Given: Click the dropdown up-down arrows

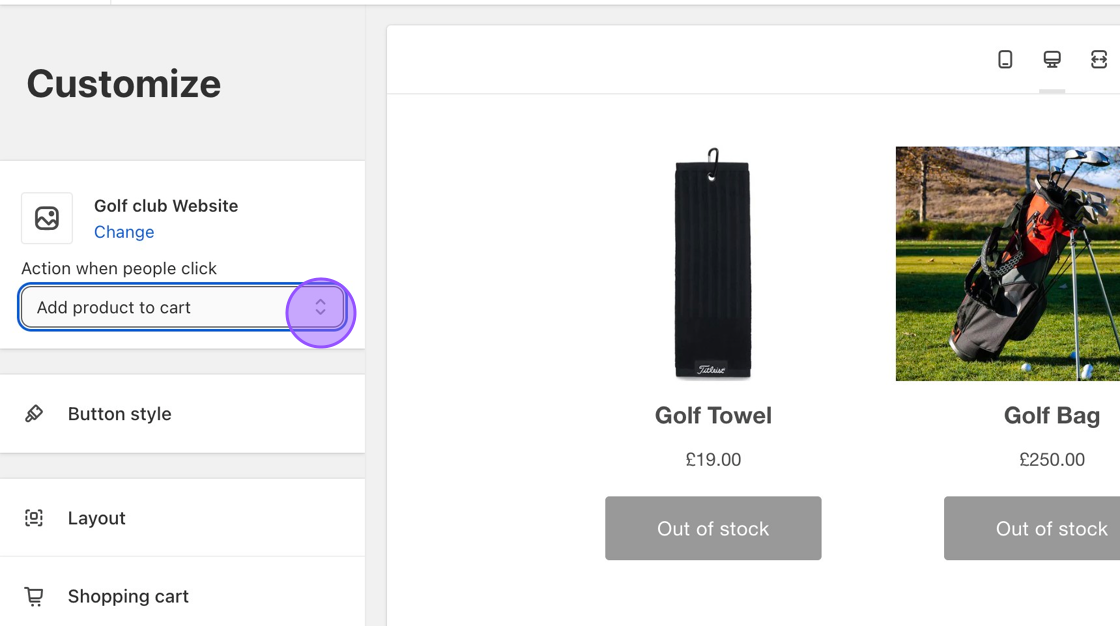Looking at the screenshot, I should tap(320, 308).
